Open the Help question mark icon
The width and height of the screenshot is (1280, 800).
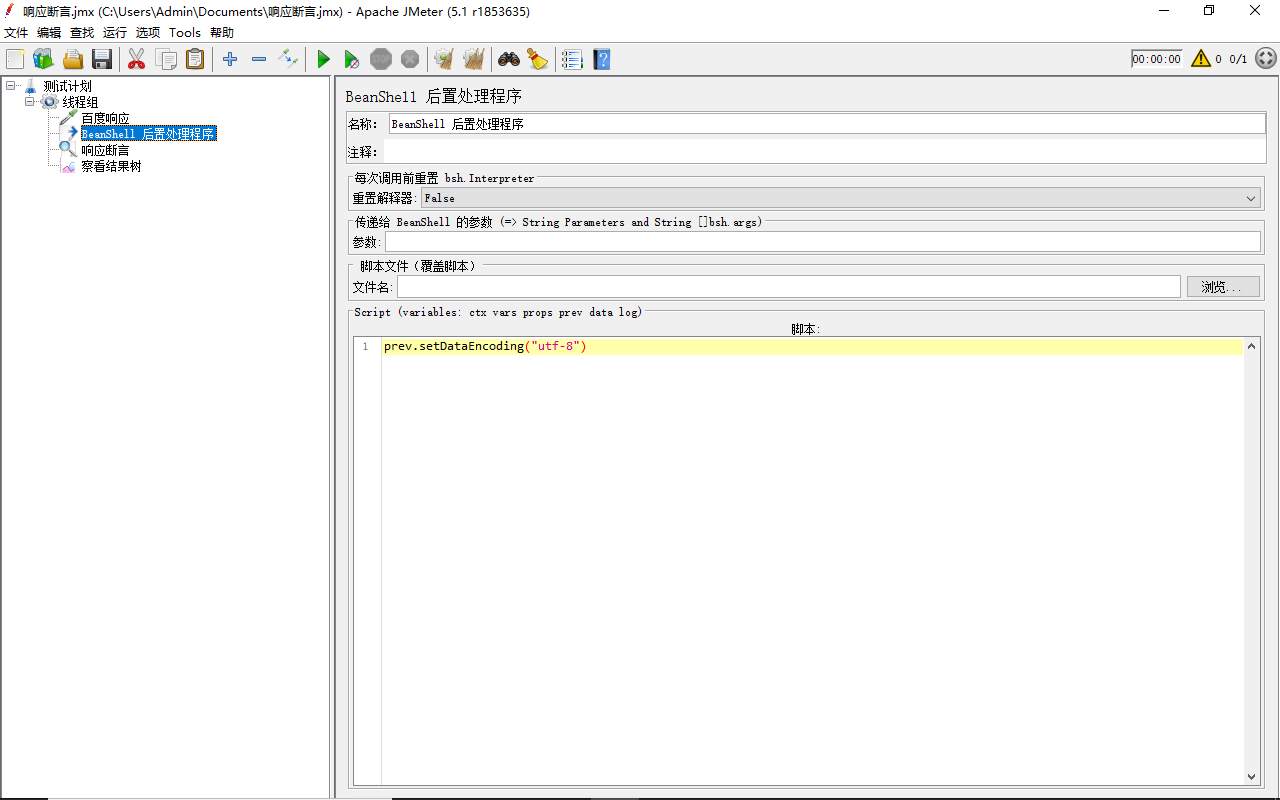click(x=601, y=60)
